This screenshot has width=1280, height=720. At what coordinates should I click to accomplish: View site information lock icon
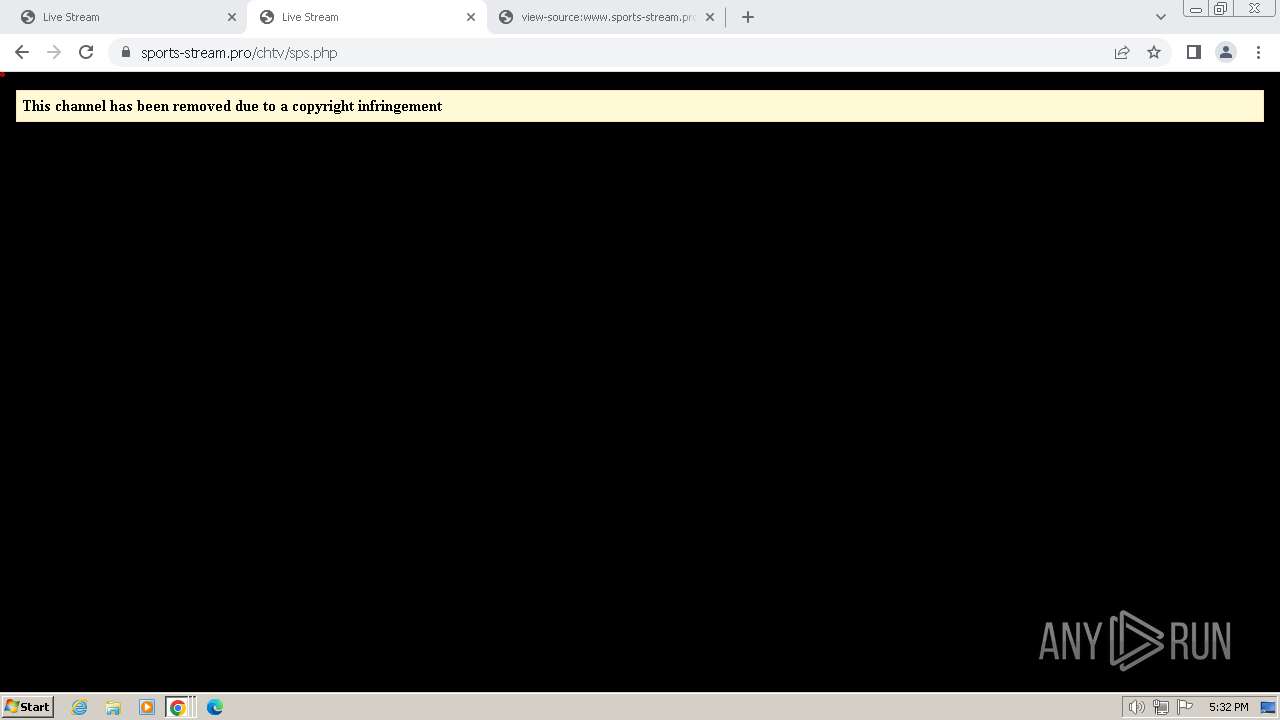pyautogui.click(x=125, y=52)
